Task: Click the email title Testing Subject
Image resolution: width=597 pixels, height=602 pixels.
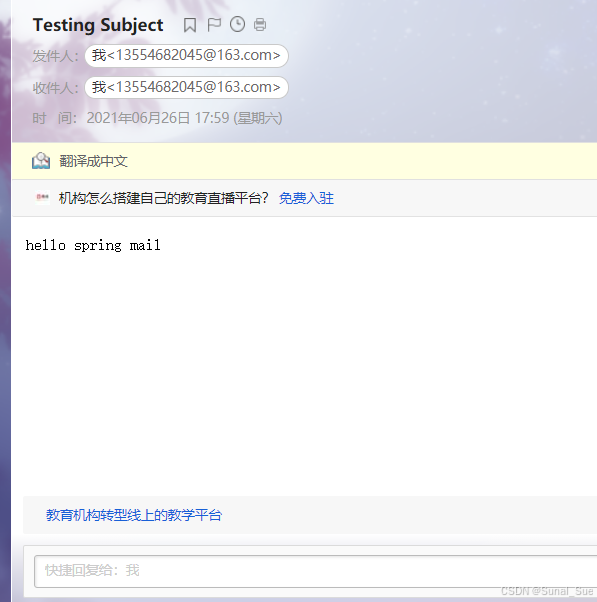Action: [x=98, y=25]
